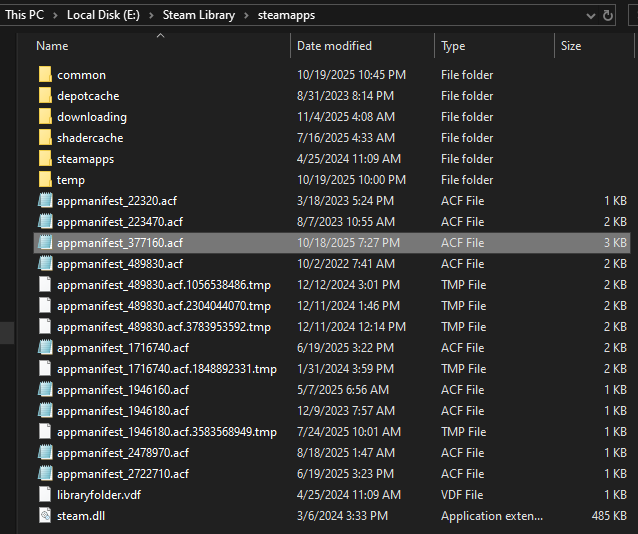The height and width of the screenshot is (534, 638).
Task: Open the common folder icon
Action: click(x=45, y=74)
